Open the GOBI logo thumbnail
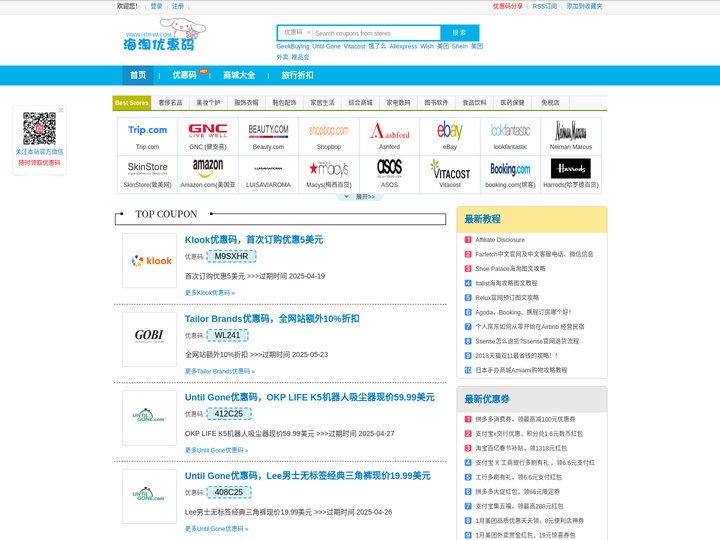The width and height of the screenshot is (720, 540). coord(150,339)
